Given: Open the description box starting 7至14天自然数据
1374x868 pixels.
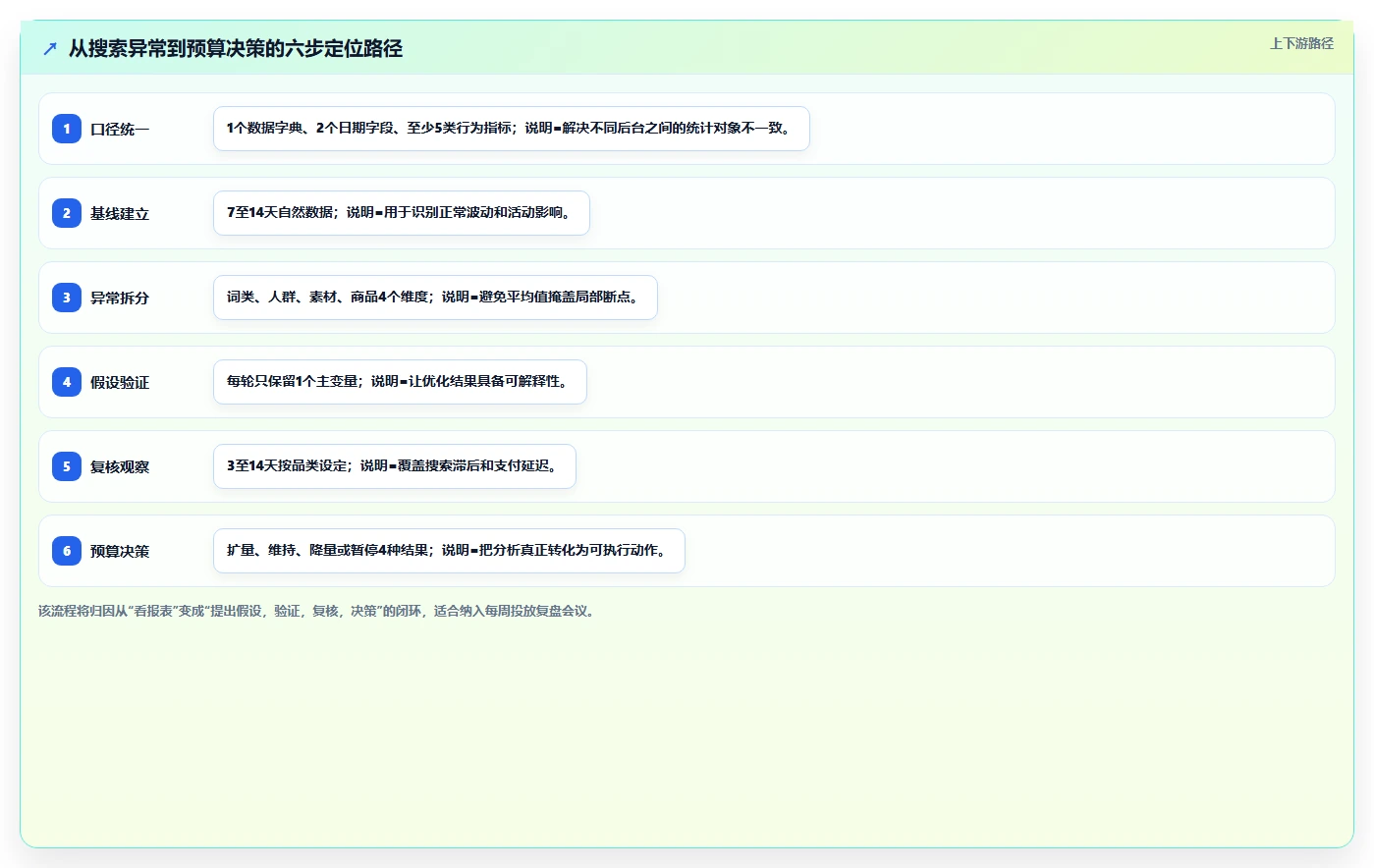Looking at the screenshot, I should [402, 213].
